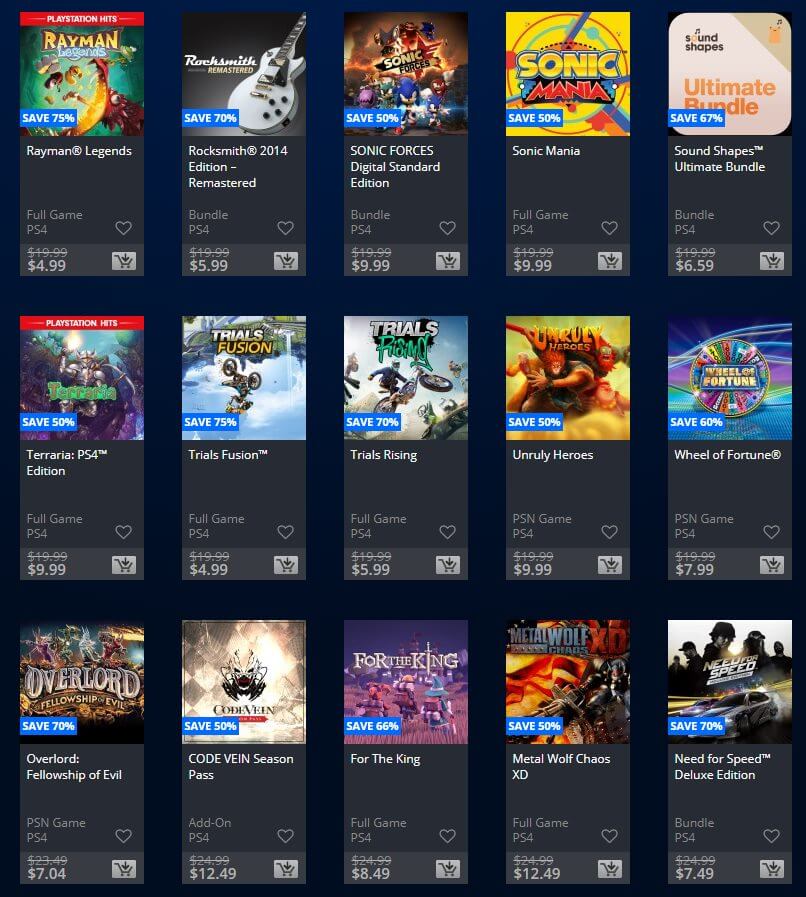This screenshot has height=897, width=806.
Task: Add For The King to cart
Action: pyautogui.click(x=448, y=869)
